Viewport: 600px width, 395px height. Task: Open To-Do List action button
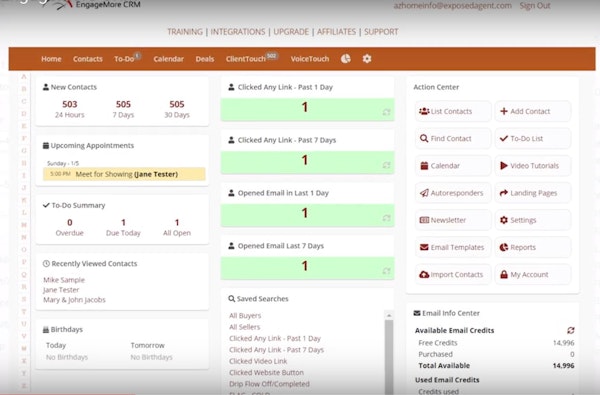(x=533, y=139)
